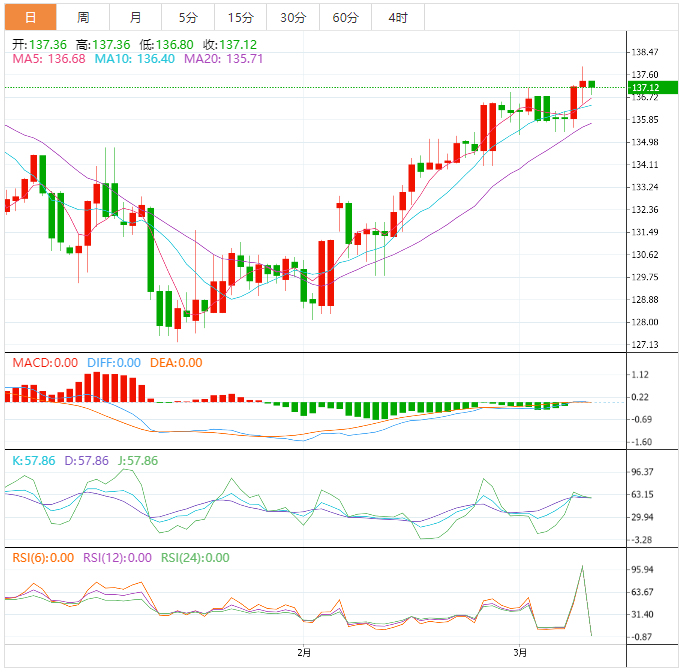685x671 pixels.
Task: Click the MA5: 136.68 label
Action: pos(49,59)
